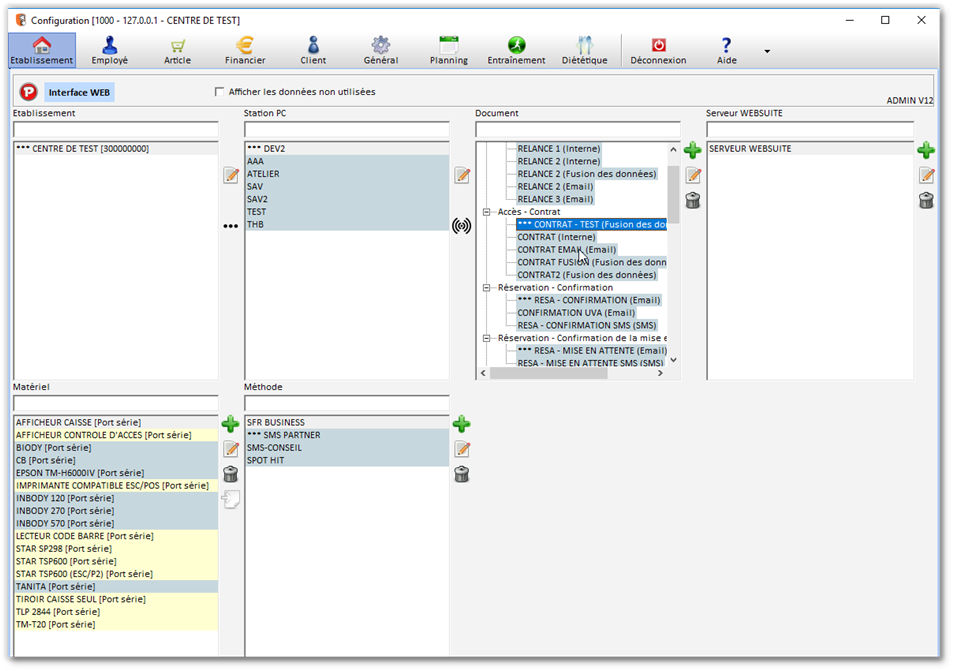
Task: Click the green plus icon beside Document list
Action: point(692,151)
